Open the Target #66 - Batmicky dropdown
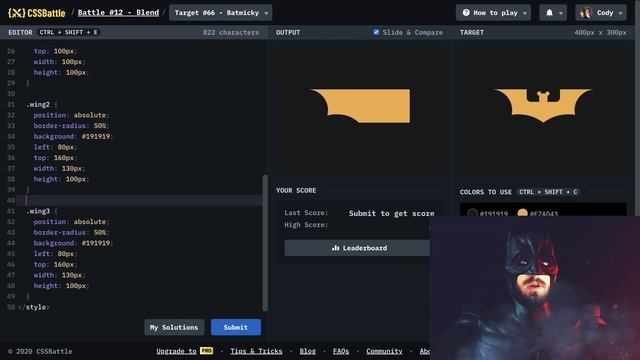640x360 pixels. 220,13
